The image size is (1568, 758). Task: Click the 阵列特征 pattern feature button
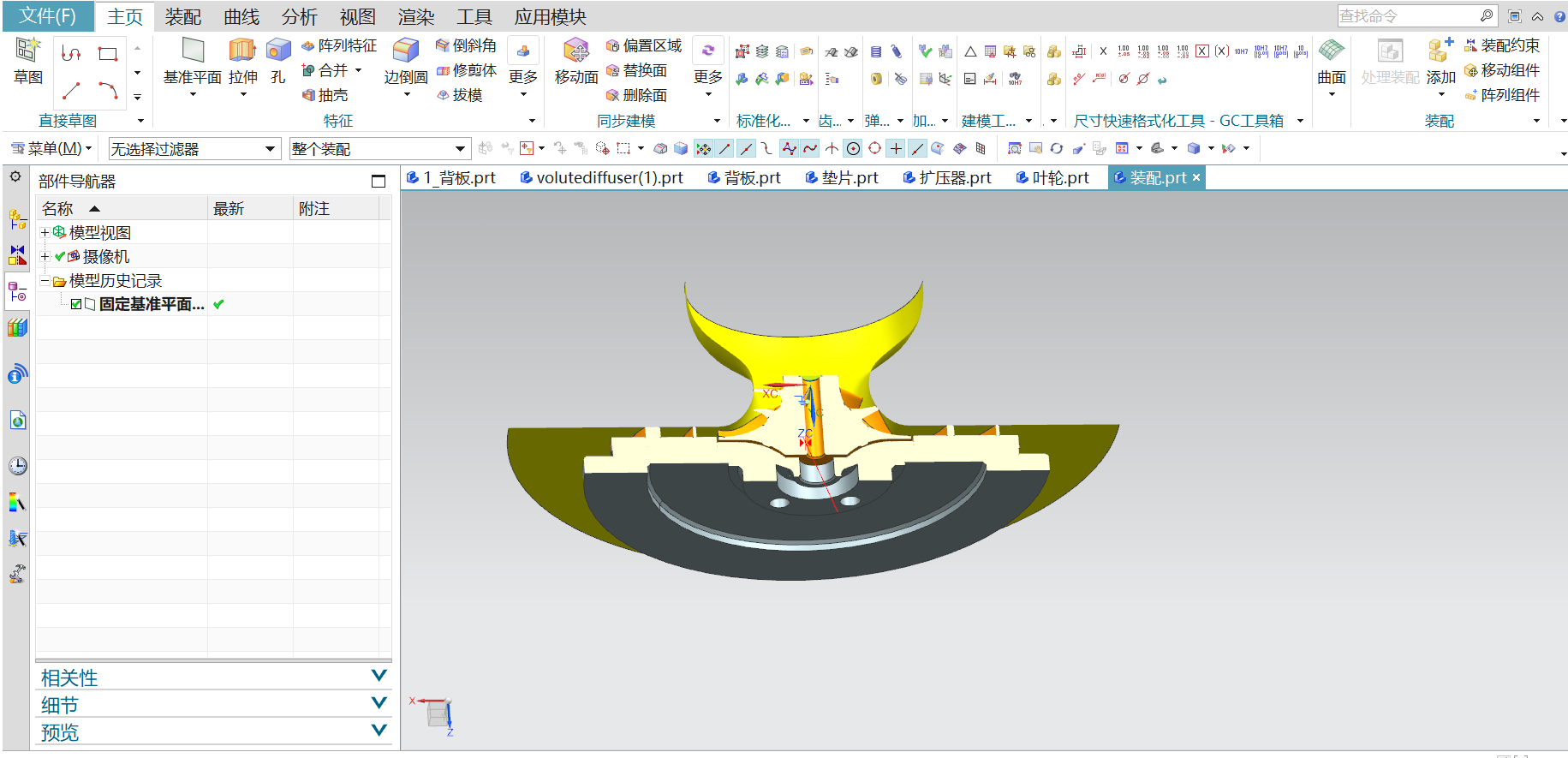[339, 45]
